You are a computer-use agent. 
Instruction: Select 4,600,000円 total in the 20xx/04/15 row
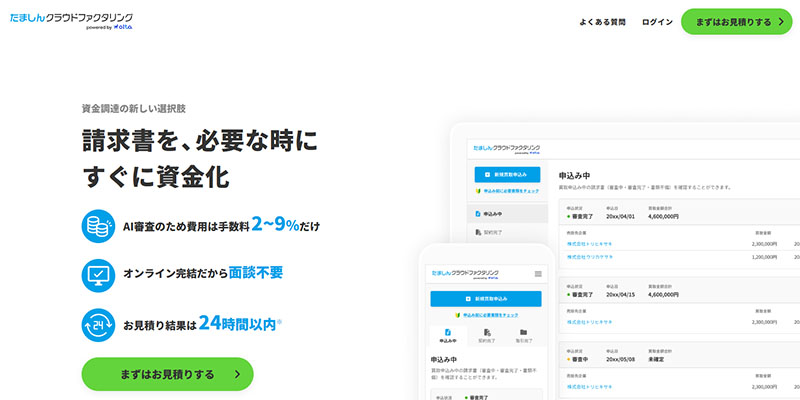click(x=663, y=294)
